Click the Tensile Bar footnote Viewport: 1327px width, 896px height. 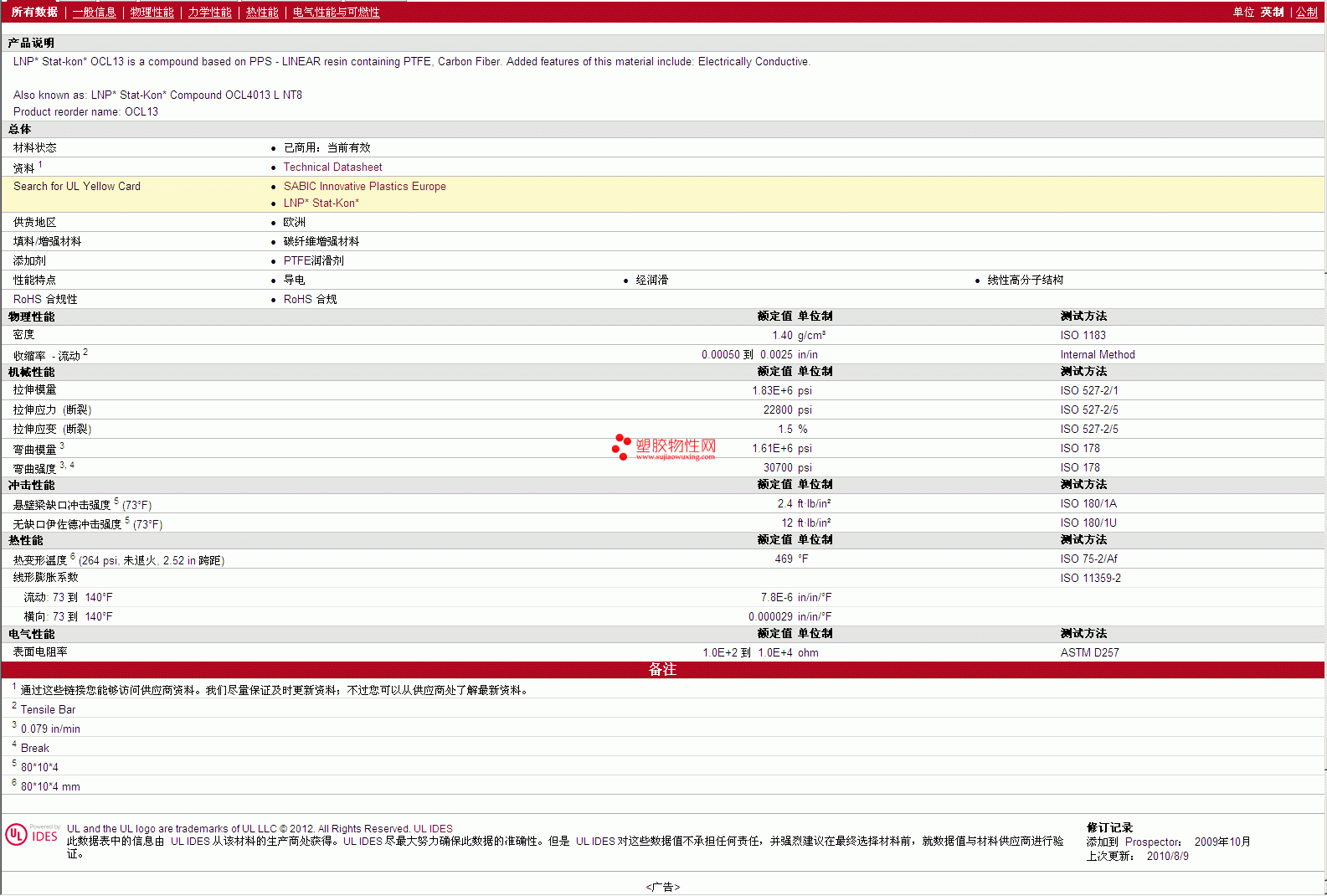(x=48, y=709)
